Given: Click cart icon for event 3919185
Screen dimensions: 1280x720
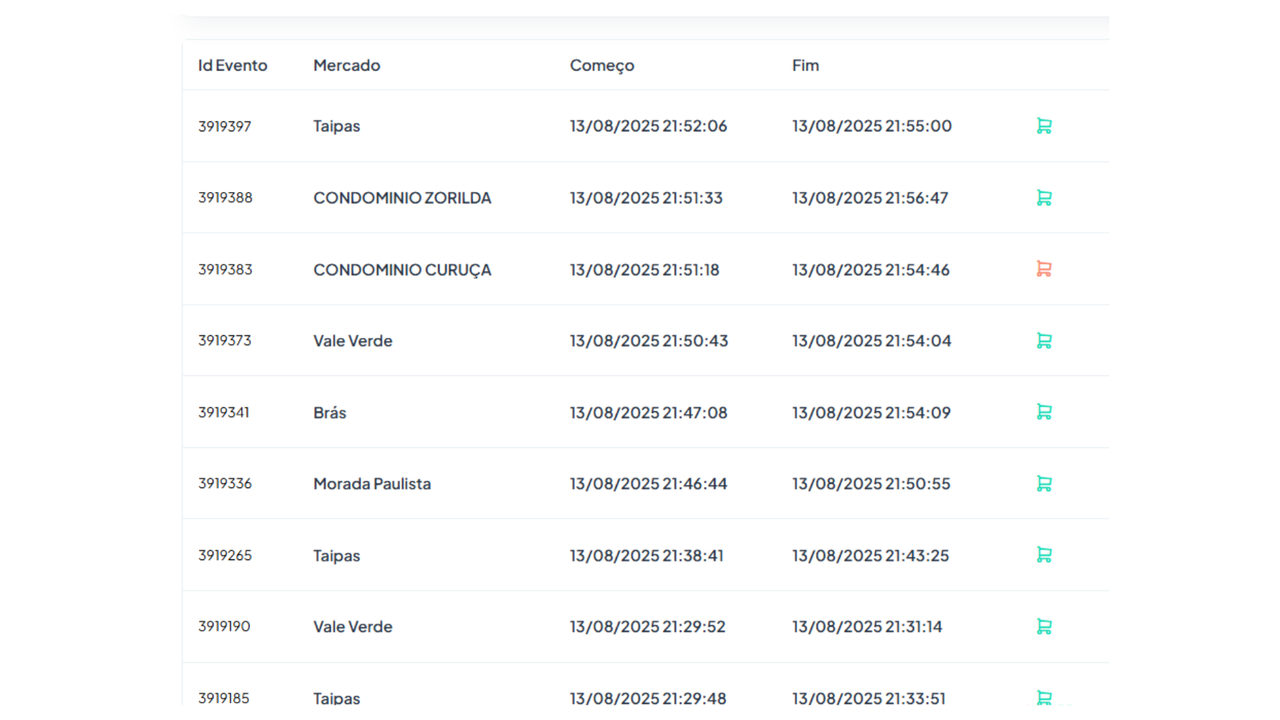Looking at the screenshot, I should click(x=1044, y=698).
